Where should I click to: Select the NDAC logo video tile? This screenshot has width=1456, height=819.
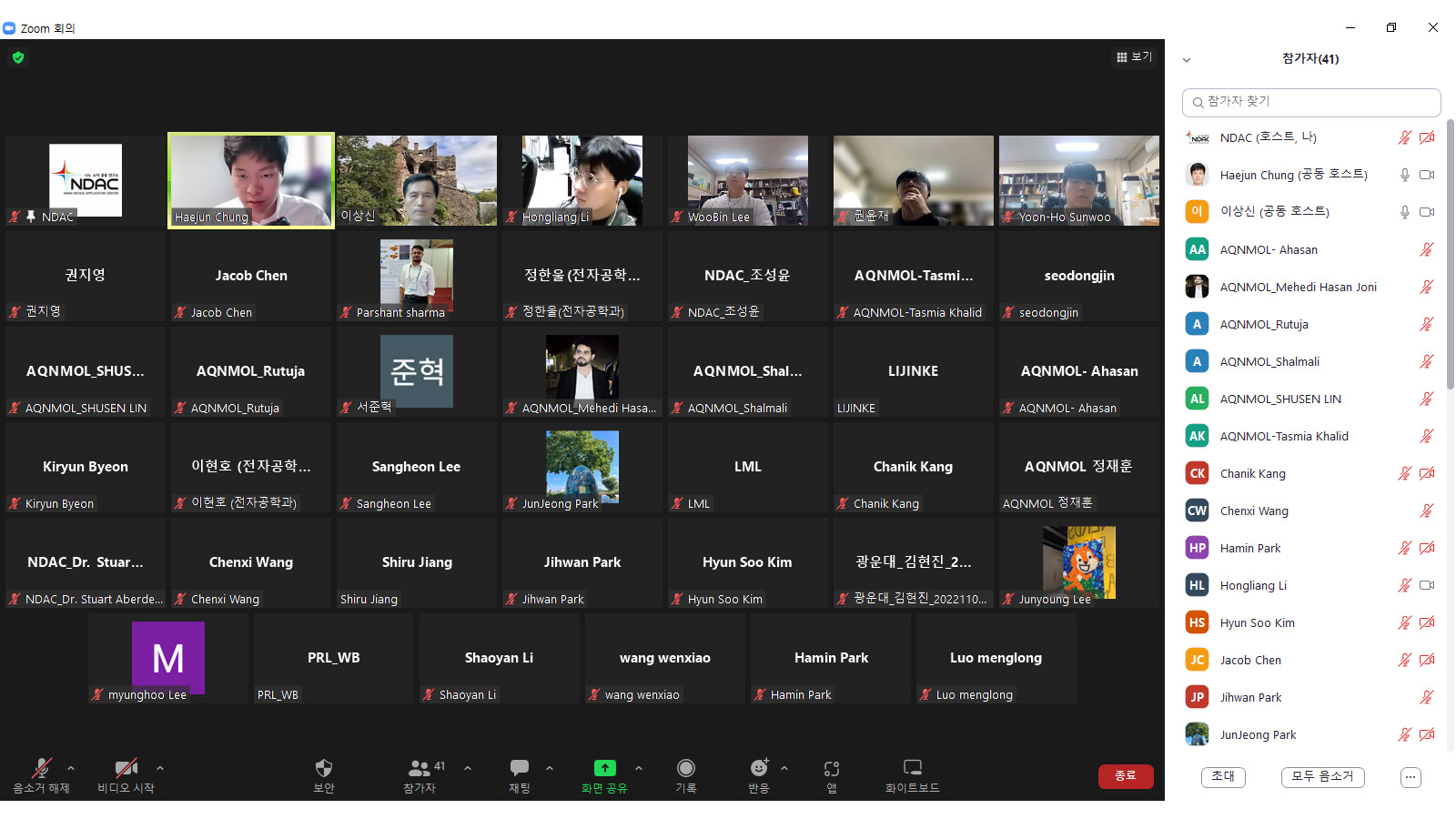tap(86, 180)
